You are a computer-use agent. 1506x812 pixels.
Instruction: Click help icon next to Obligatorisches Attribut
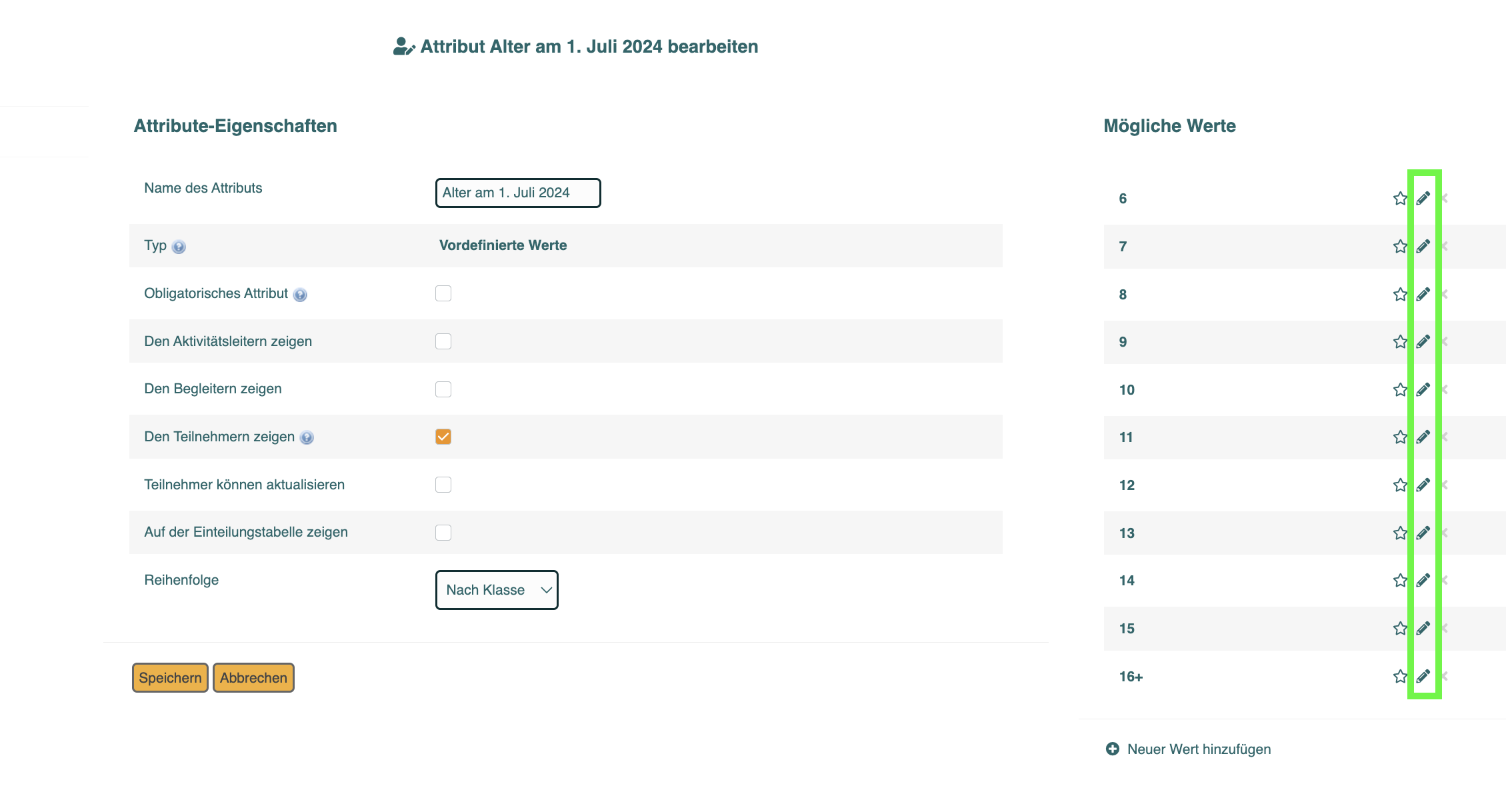(x=300, y=295)
